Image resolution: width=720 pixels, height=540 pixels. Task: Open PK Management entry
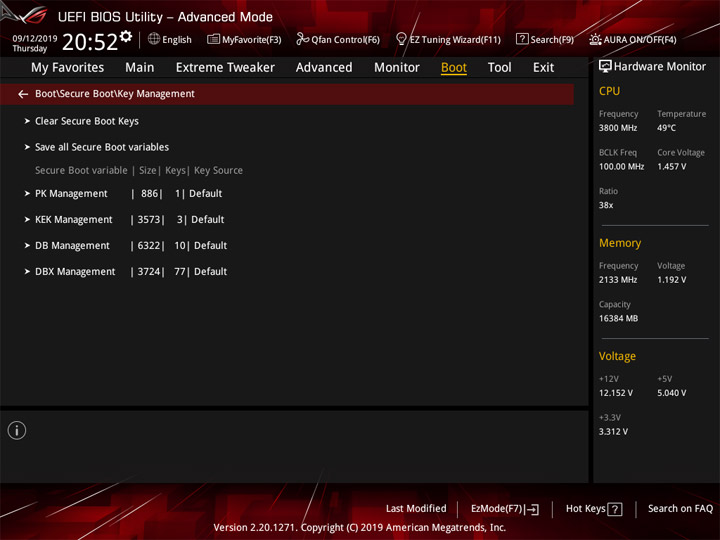(71, 193)
